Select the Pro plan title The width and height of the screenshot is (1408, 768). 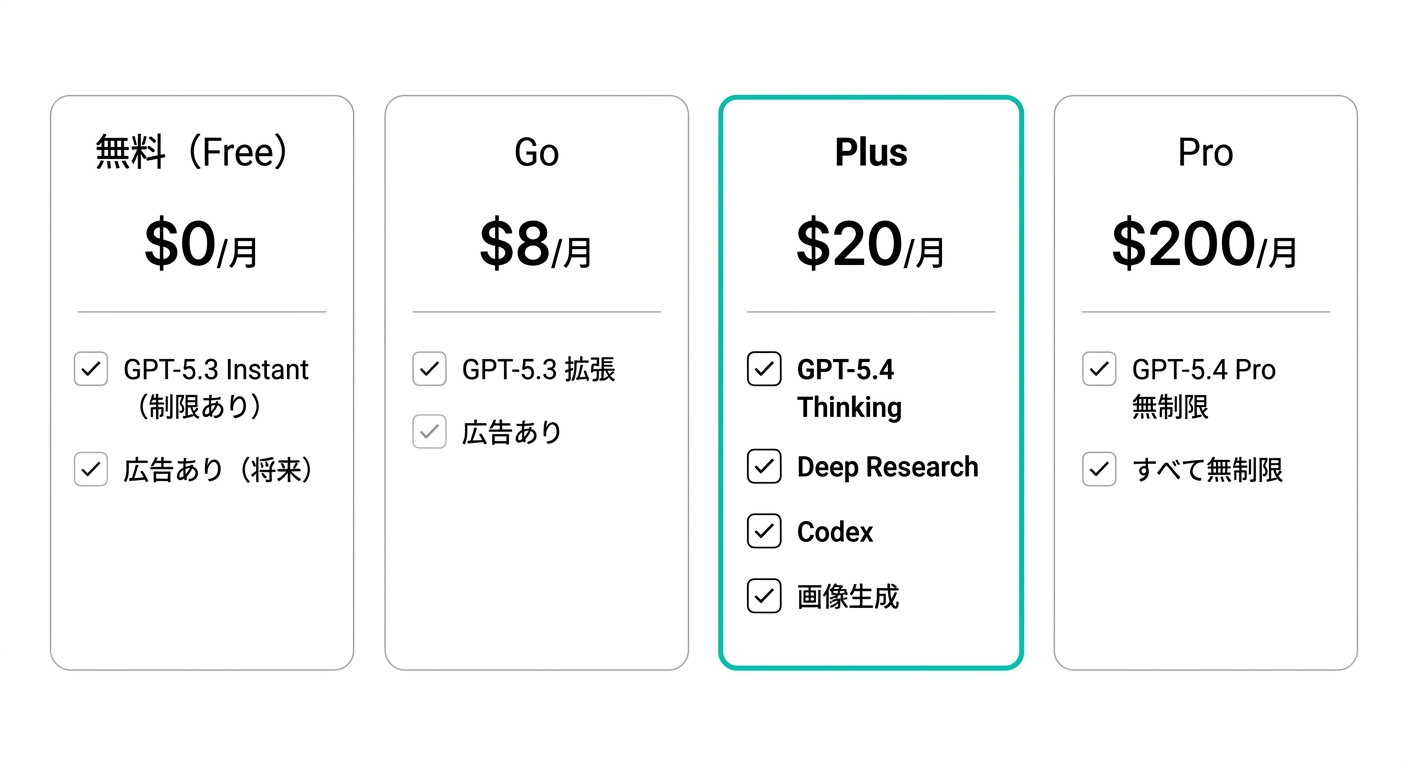[1205, 152]
